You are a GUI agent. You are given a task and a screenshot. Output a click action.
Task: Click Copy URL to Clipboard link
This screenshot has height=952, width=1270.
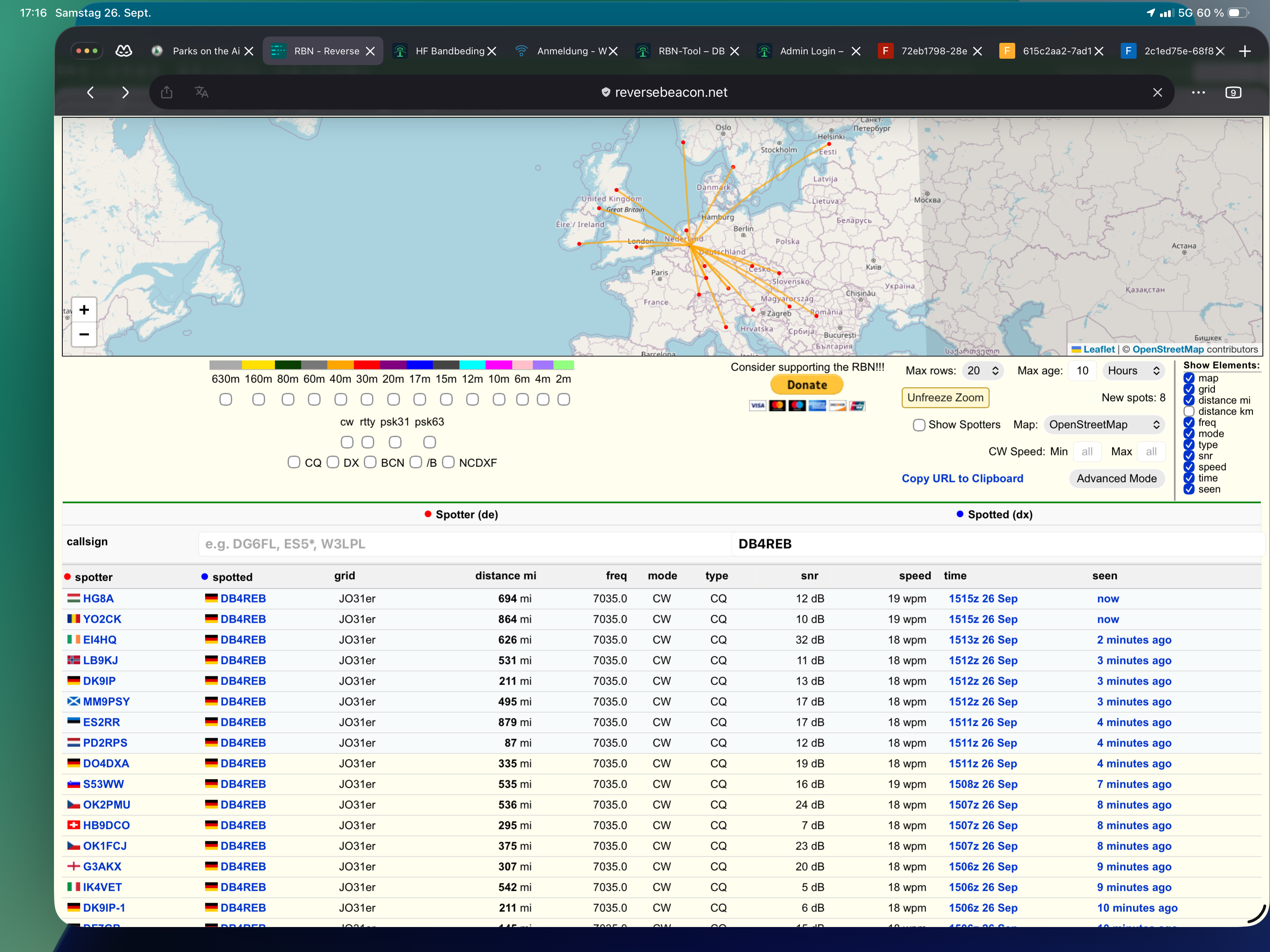[x=962, y=479]
